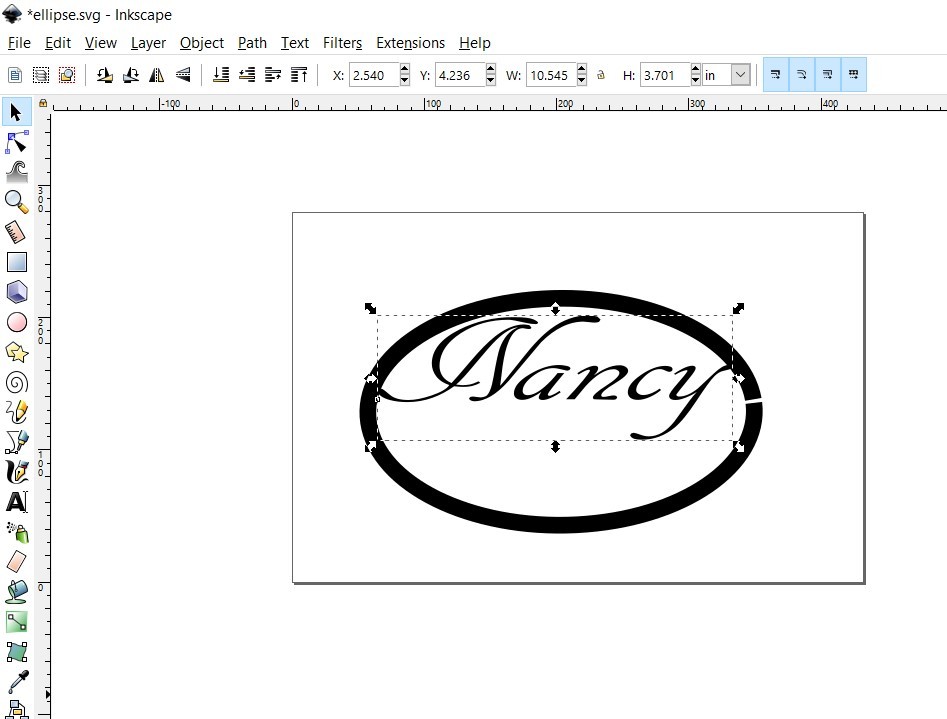The image size is (947, 719).
Task: Click Deselect icon in toolbar
Action: pyautogui.click(x=66, y=75)
